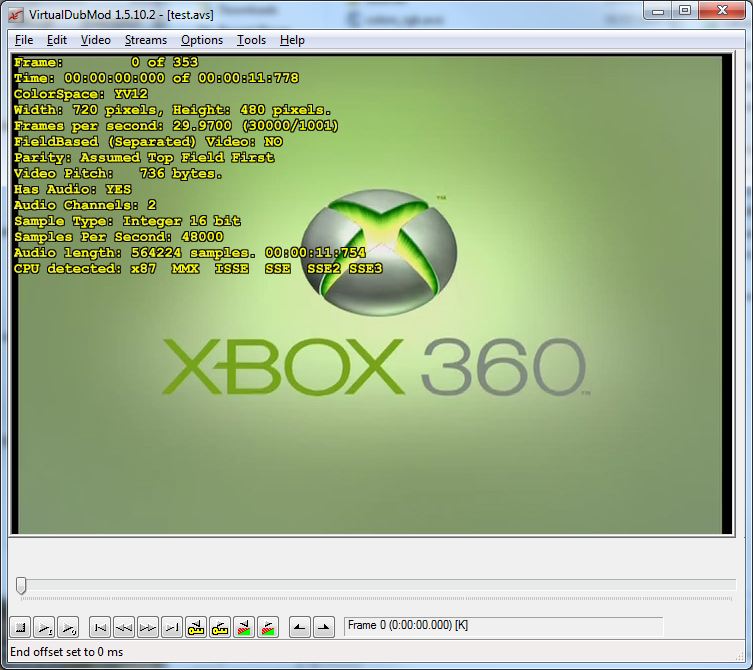
Task: Open the File menu
Action: point(24,40)
